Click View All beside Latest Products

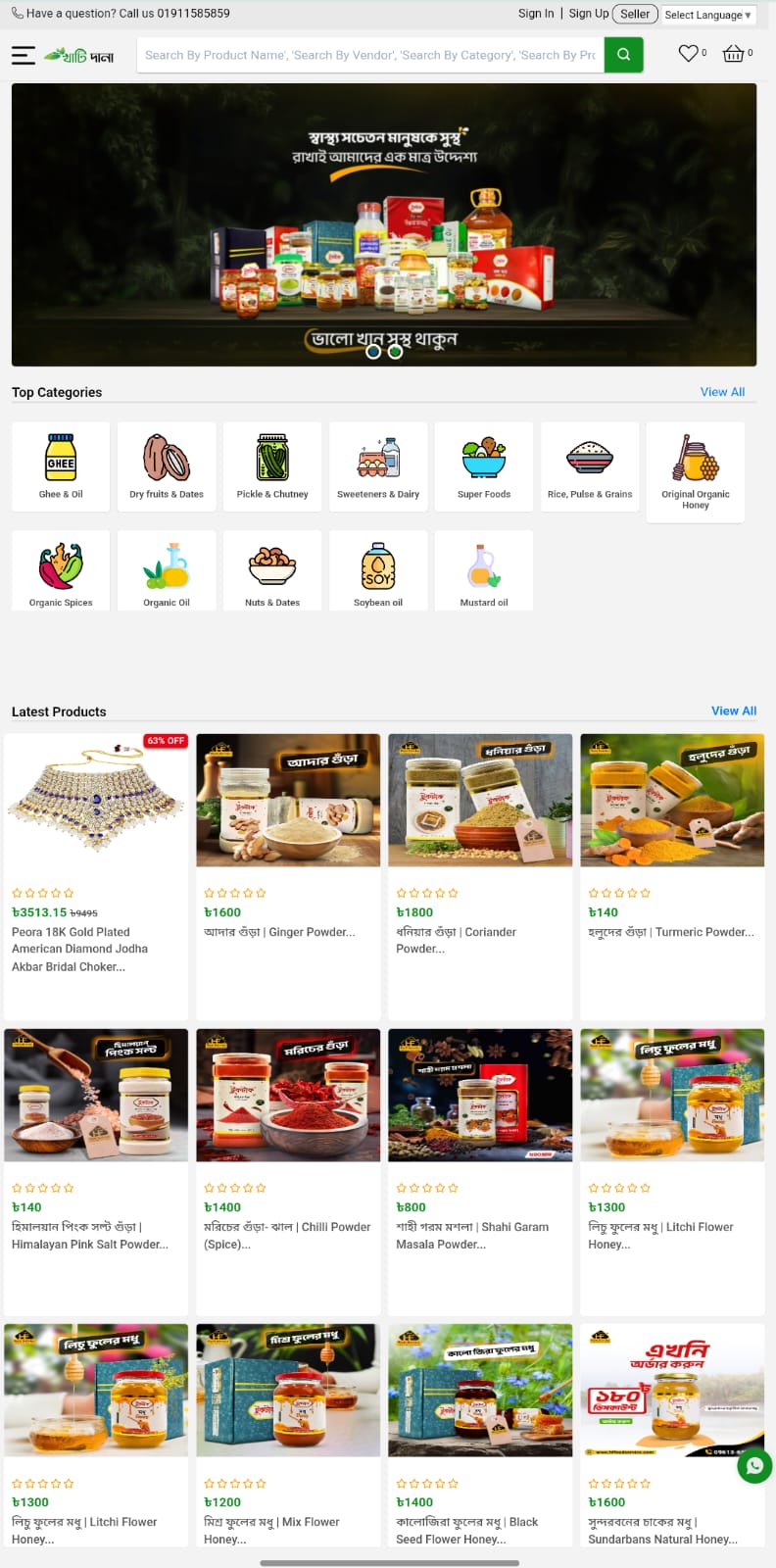click(734, 710)
